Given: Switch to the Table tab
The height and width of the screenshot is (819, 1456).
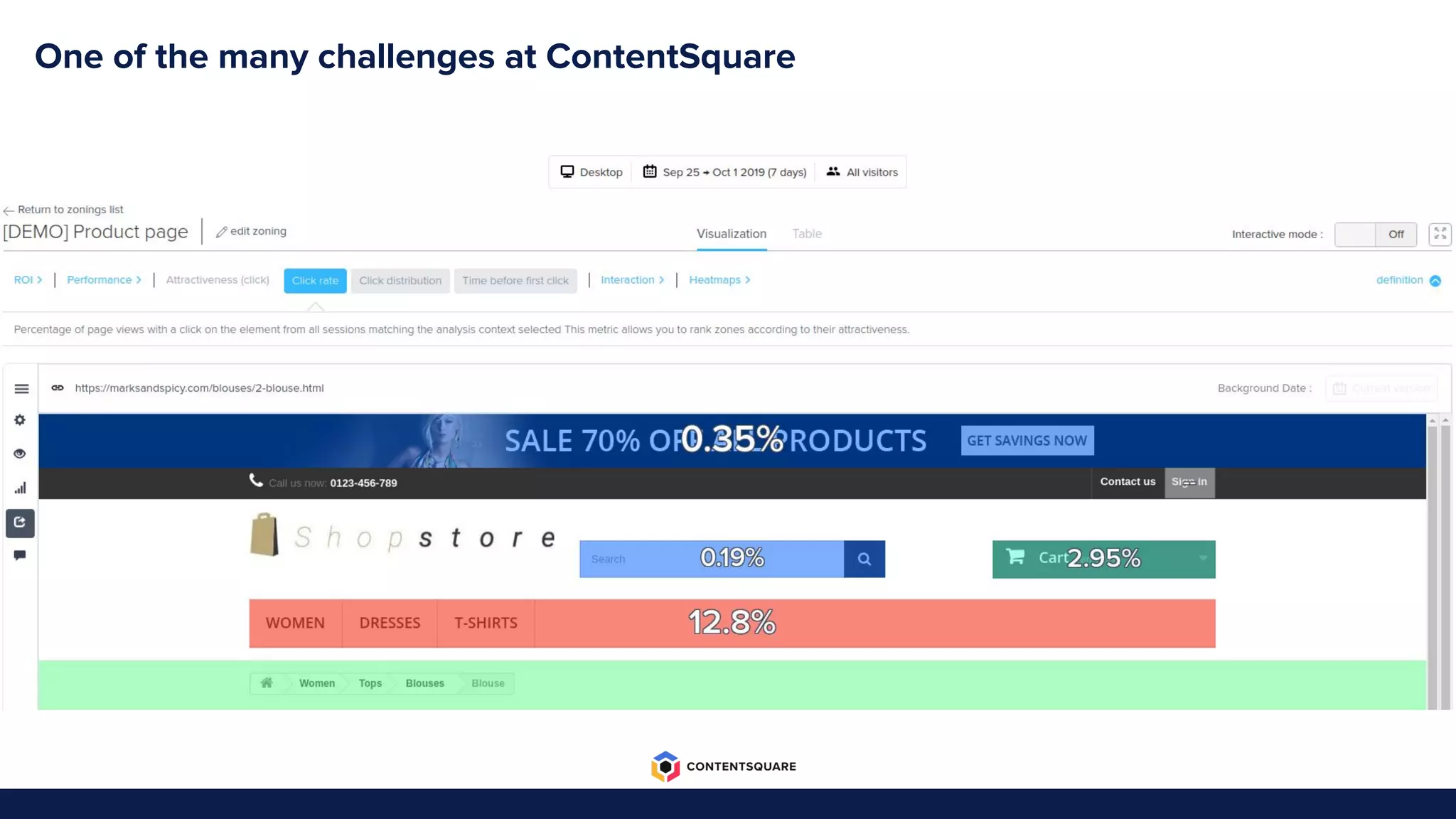Looking at the screenshot, I should (x=807, y=234).
